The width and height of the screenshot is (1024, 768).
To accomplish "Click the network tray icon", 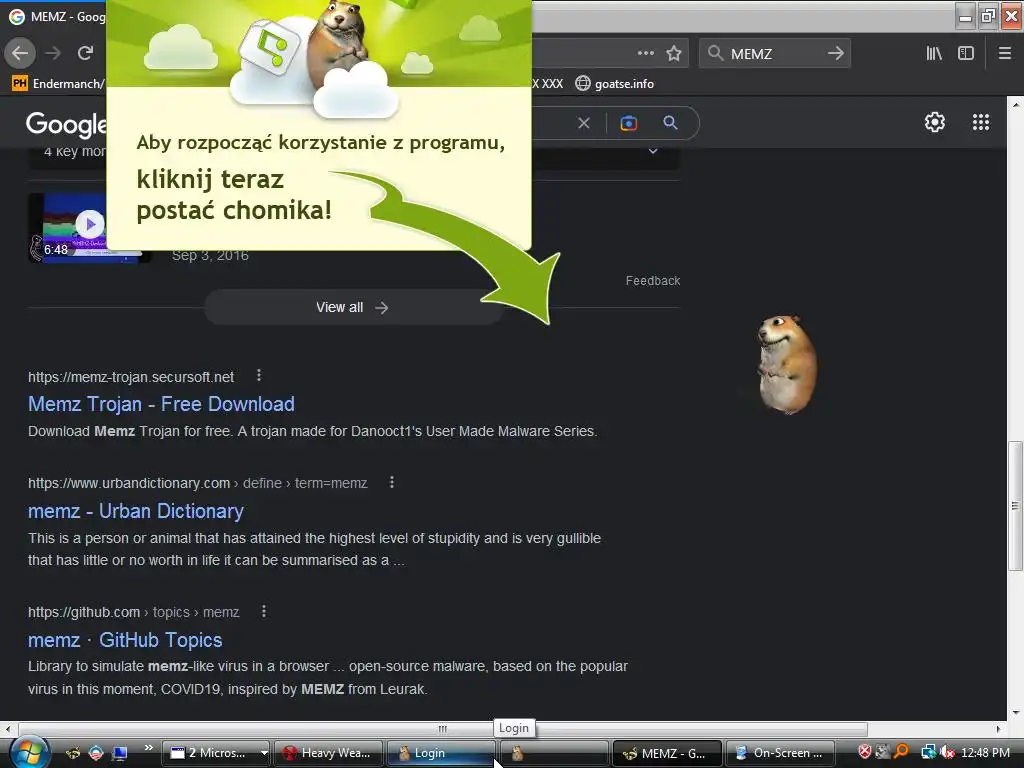I will click(x=928, y=752).
